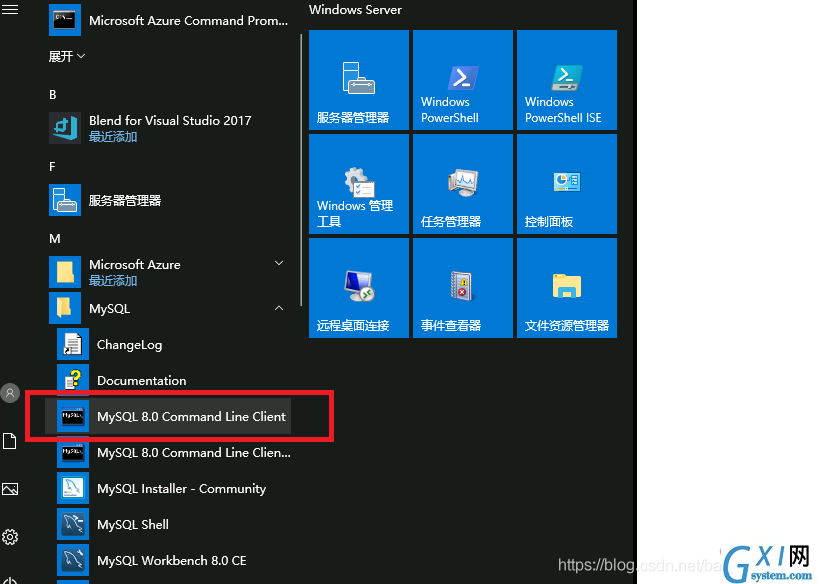Jump to letter M section header
Screen dimensions: 819x584
click(55, 239)
